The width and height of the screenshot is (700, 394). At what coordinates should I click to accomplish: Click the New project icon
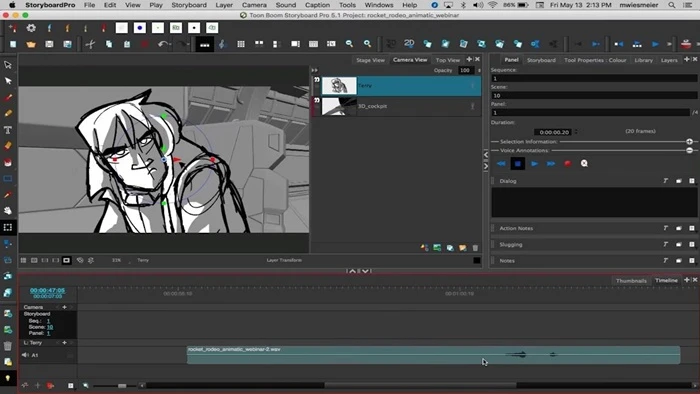13,44
